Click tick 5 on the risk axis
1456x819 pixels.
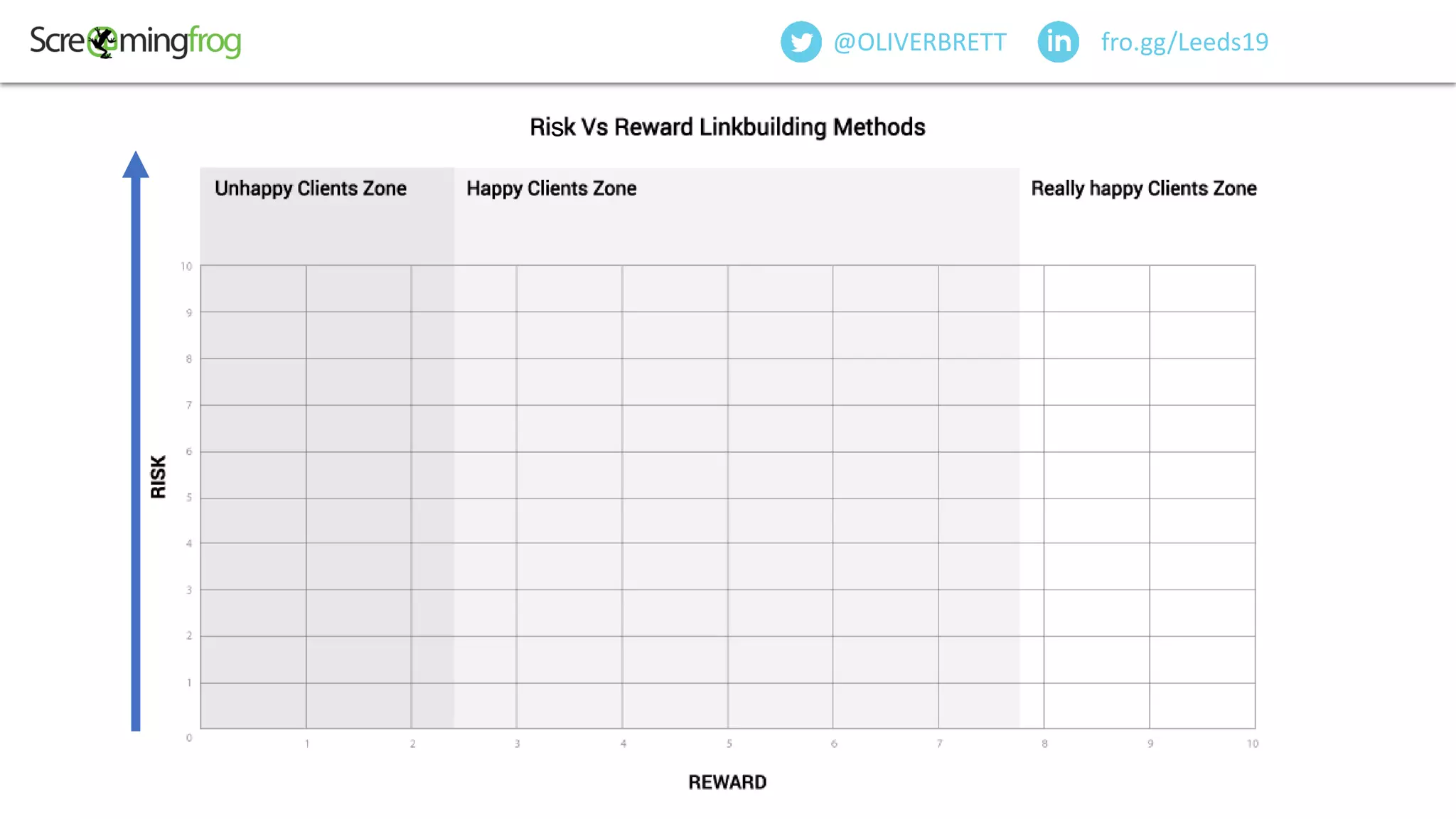189,498
